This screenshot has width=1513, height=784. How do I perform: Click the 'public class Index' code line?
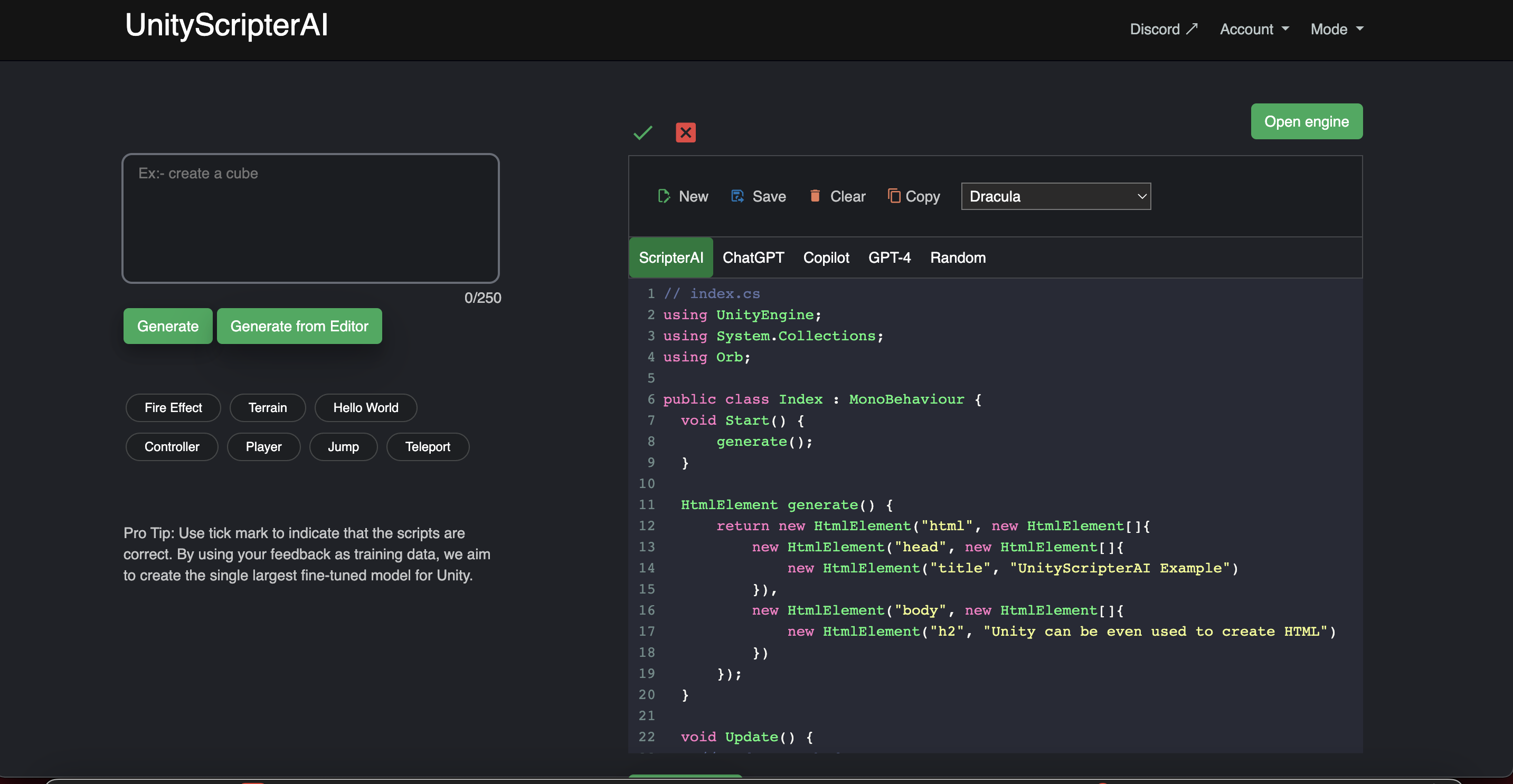coord(822,399)
